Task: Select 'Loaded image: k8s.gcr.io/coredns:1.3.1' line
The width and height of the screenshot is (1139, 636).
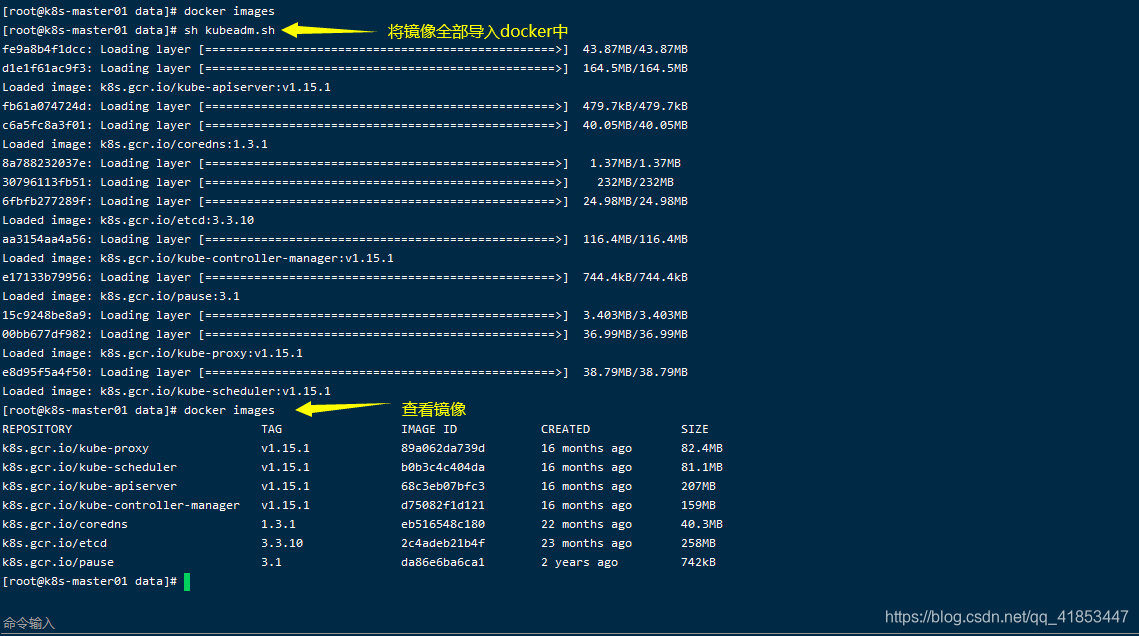Action: click(135, 144)
